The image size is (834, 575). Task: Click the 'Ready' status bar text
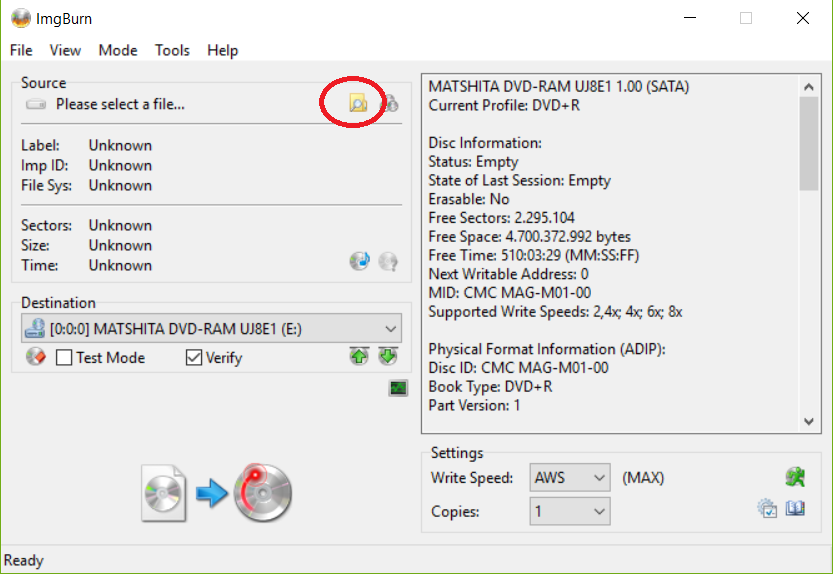pyautogui.click(x=24, y=560)
